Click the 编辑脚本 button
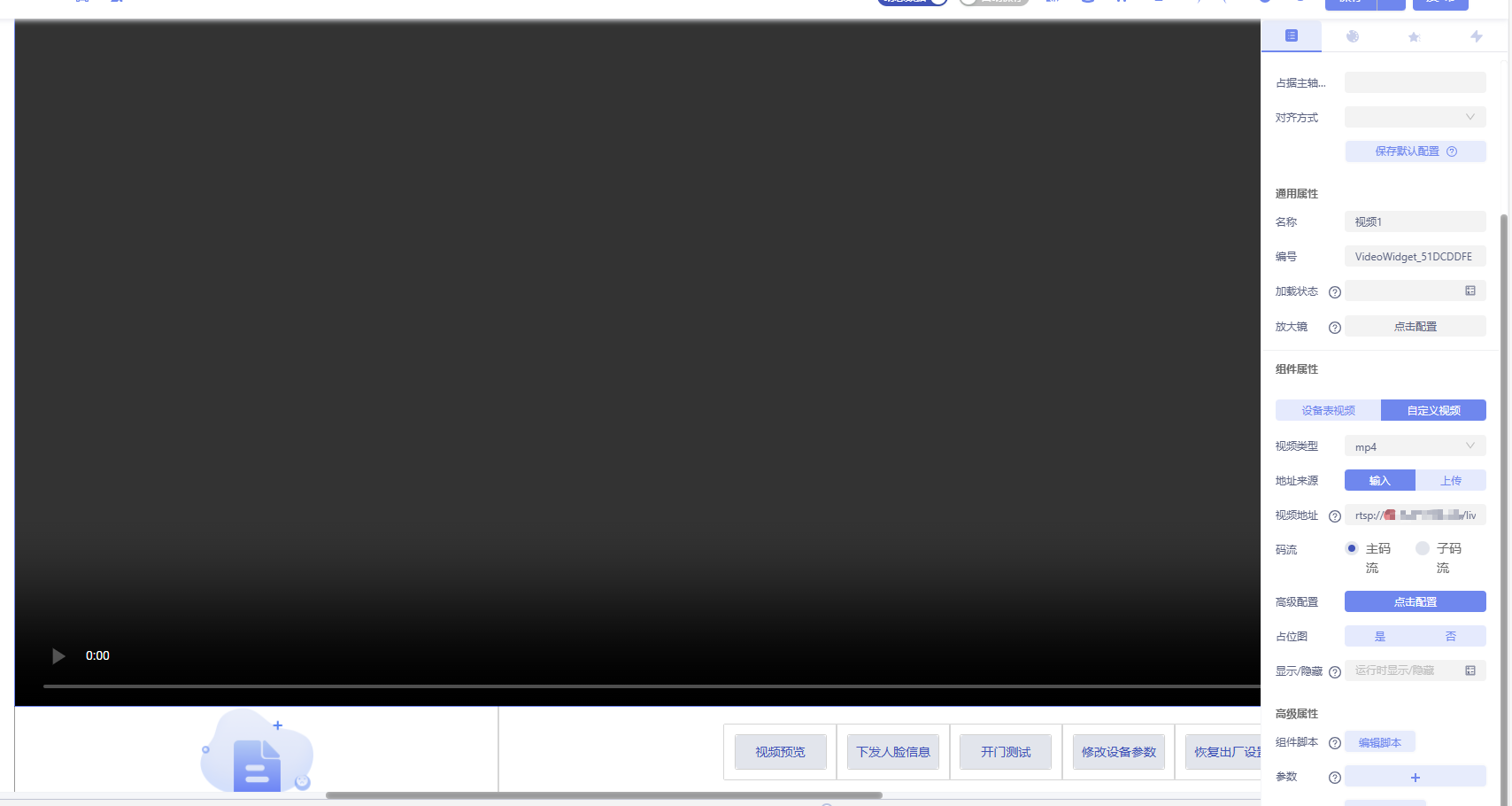1512x806 pixels. [x=1380, y=742]
